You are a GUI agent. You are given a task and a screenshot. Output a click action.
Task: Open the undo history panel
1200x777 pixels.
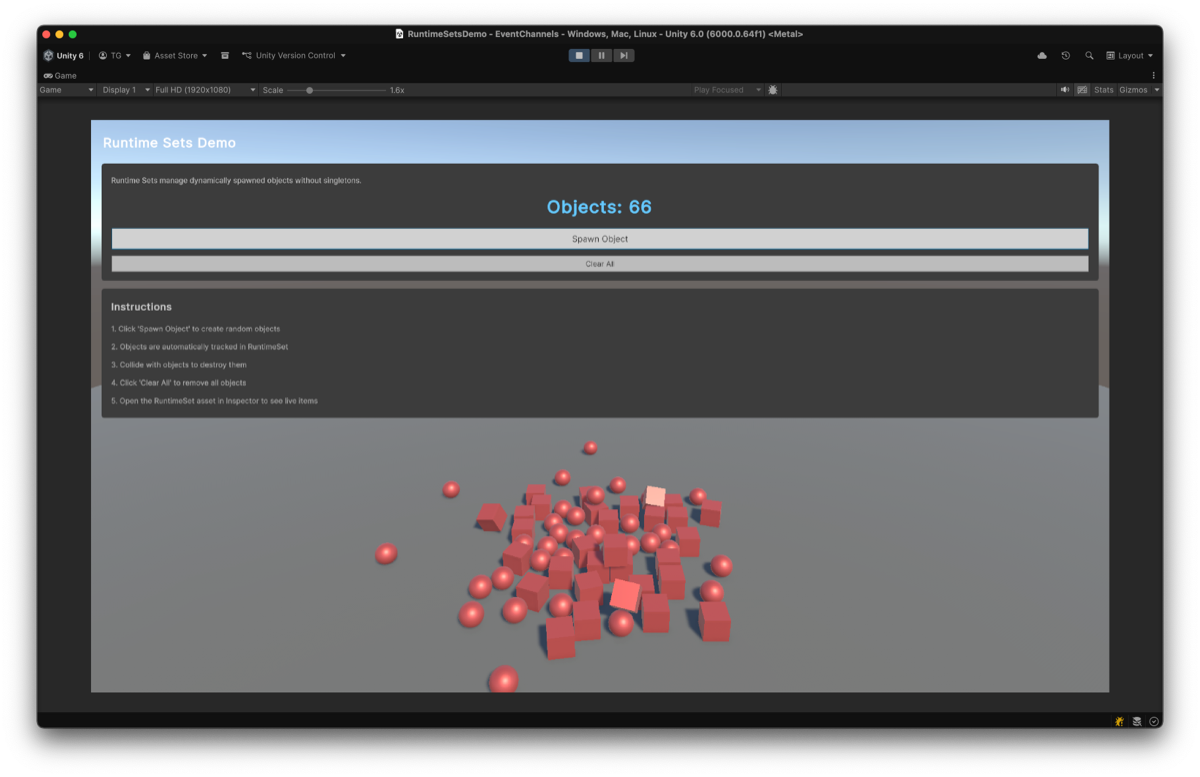coord(1065,57)
